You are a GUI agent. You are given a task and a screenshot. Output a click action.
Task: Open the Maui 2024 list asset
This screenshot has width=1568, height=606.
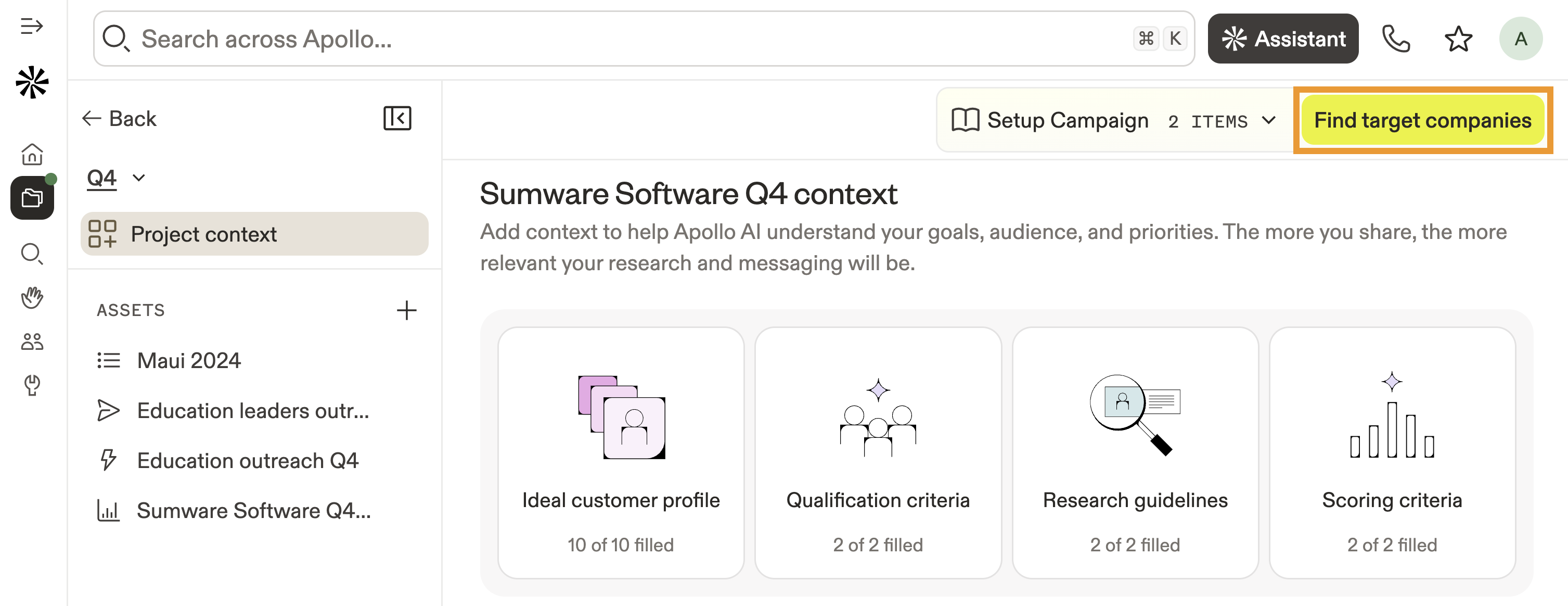(189, 361)
